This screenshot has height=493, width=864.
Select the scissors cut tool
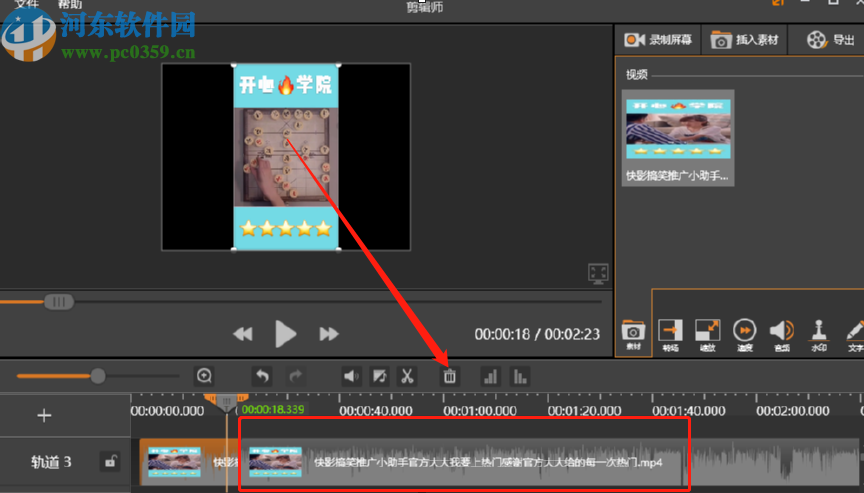pyautogui.click(x=407, y=376)
